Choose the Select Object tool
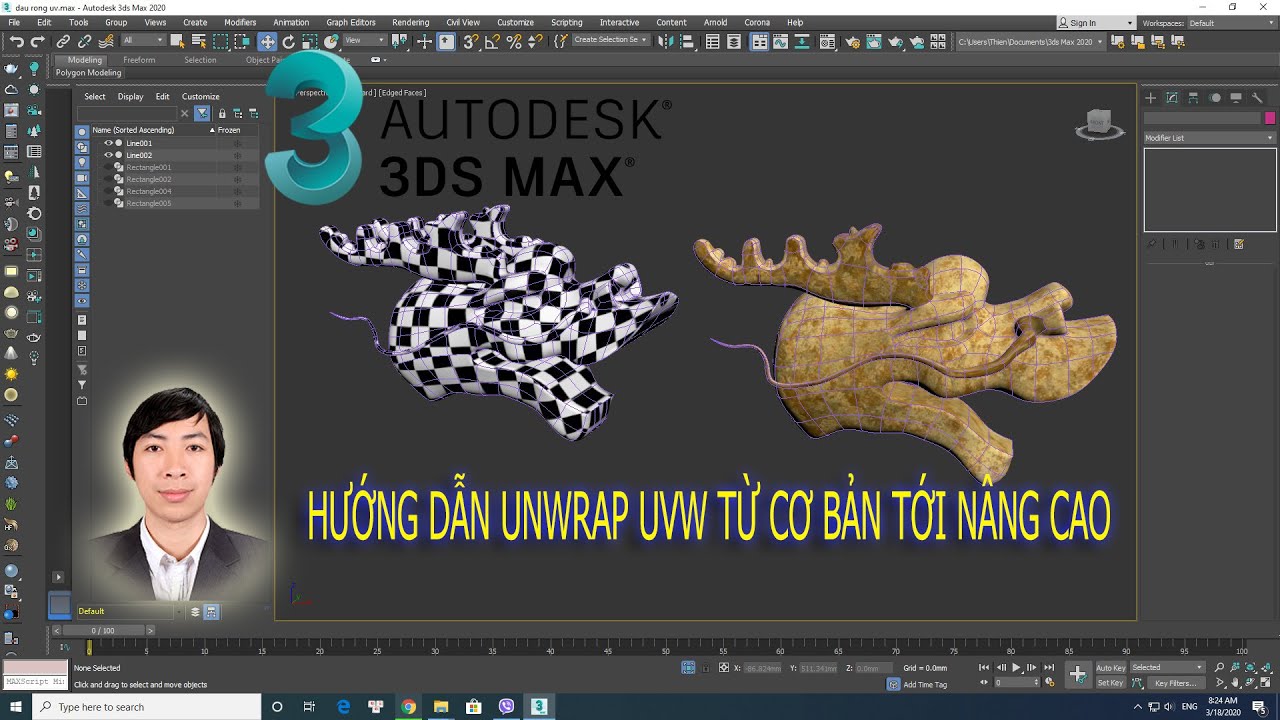The image size is (1280, 720). pos(177,41)
